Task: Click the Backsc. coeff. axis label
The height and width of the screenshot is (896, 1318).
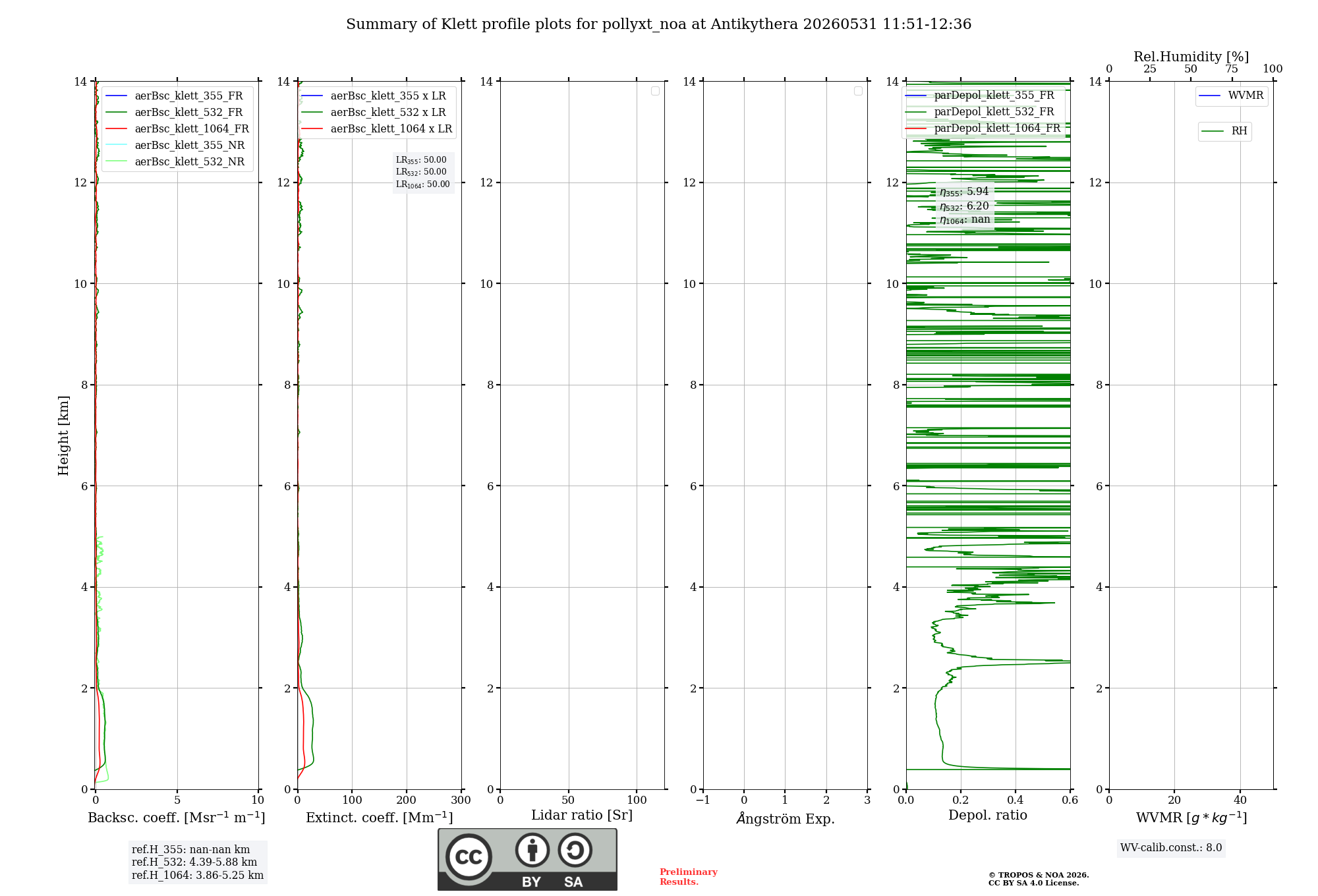Action: click(x=177, y=818)
